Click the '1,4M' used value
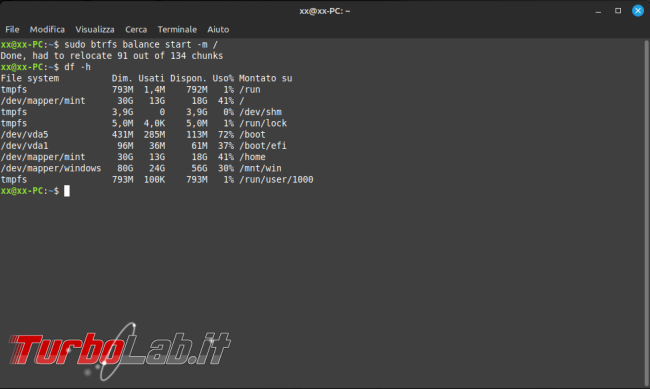 154,90
